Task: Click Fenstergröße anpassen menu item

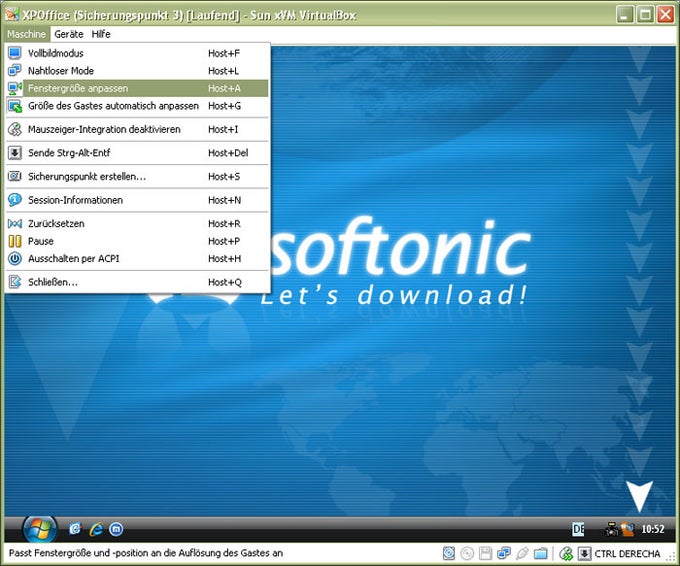Action: pyautogui.click(x=137, y=88)
